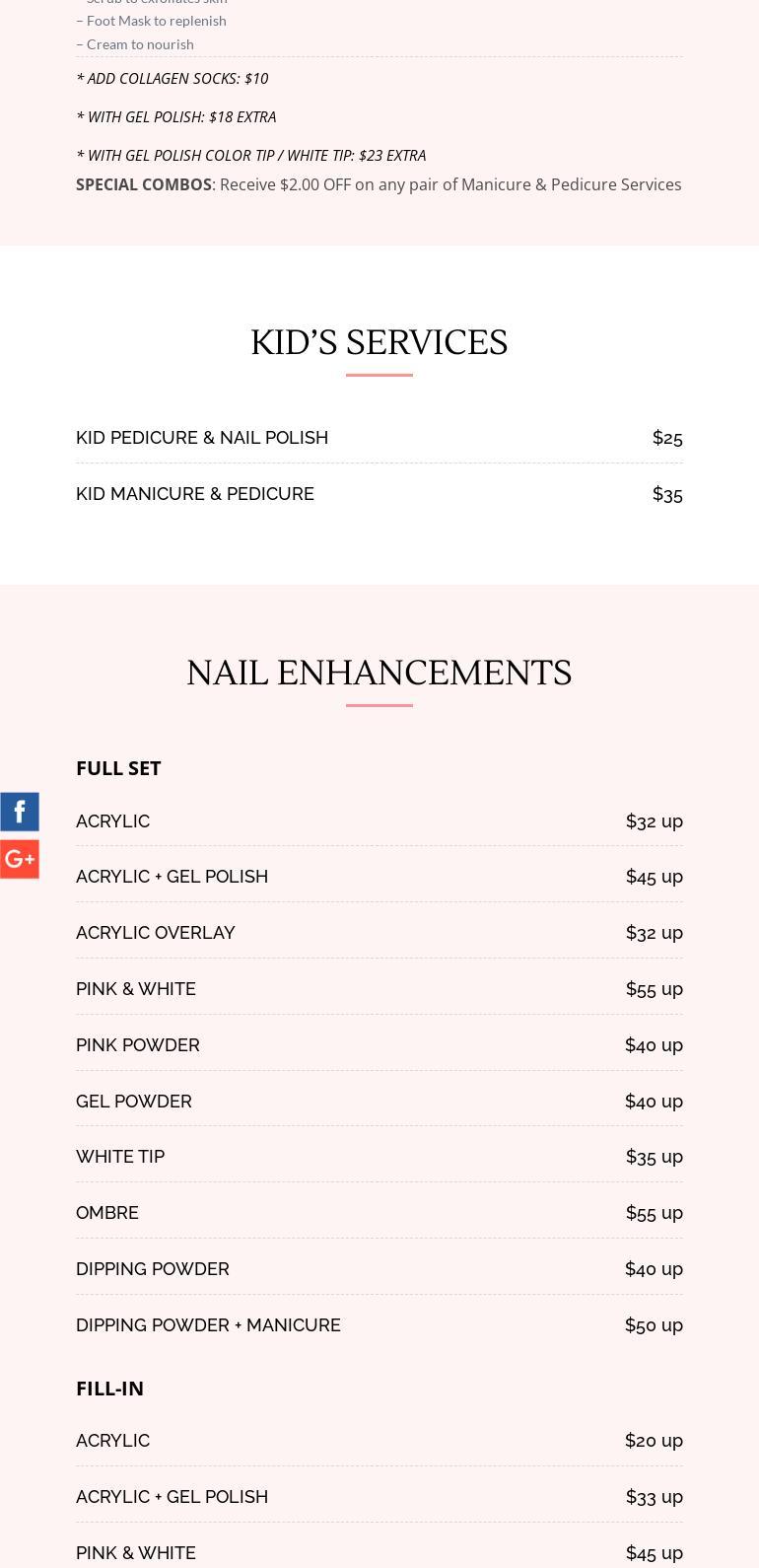Viewport: 759px width, 1568px height.
Task: Select the $50 up Dipping Powder + Manicure price
Action: (x=654, y=1324)
